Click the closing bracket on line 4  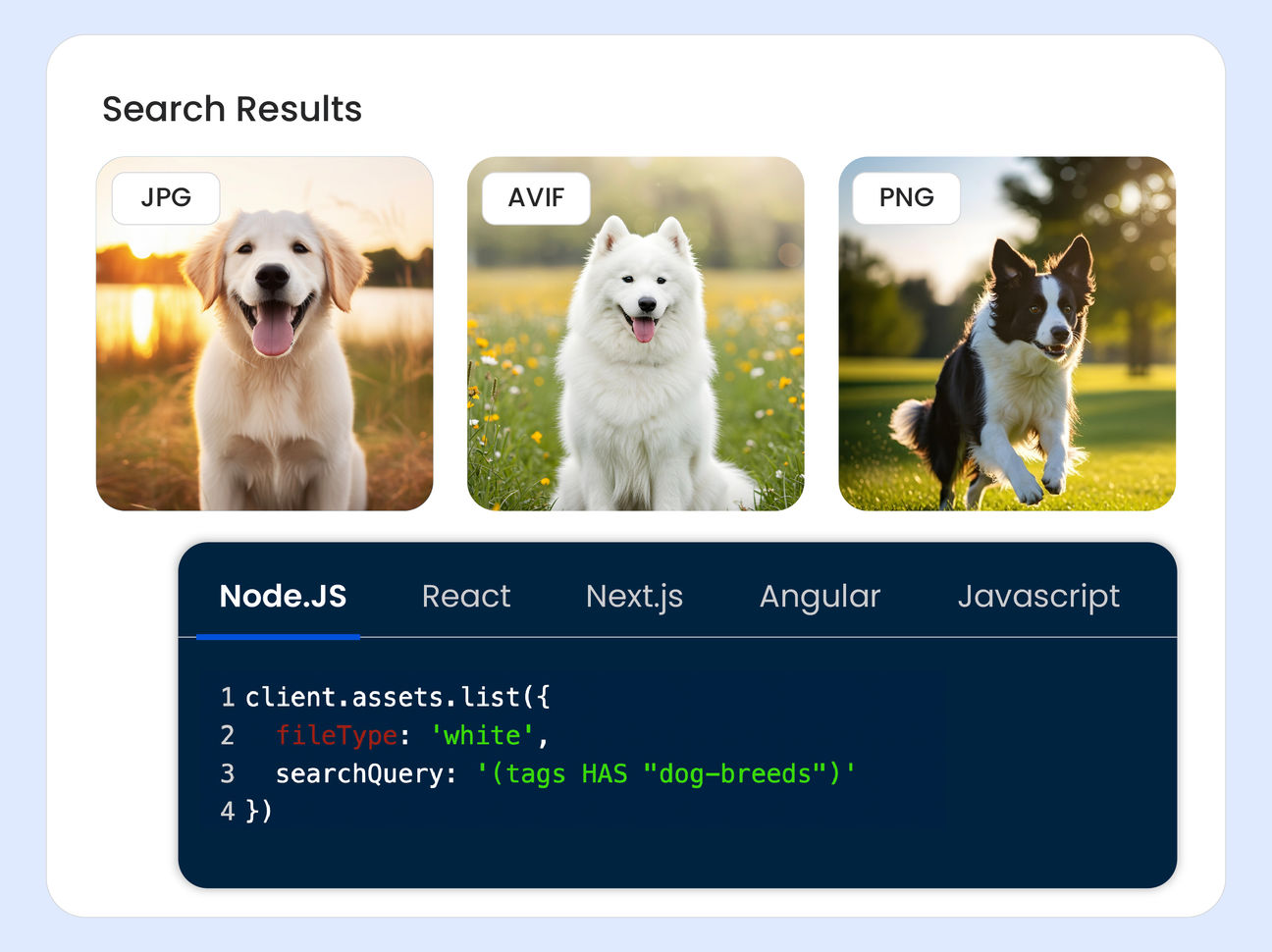point(264,812)
